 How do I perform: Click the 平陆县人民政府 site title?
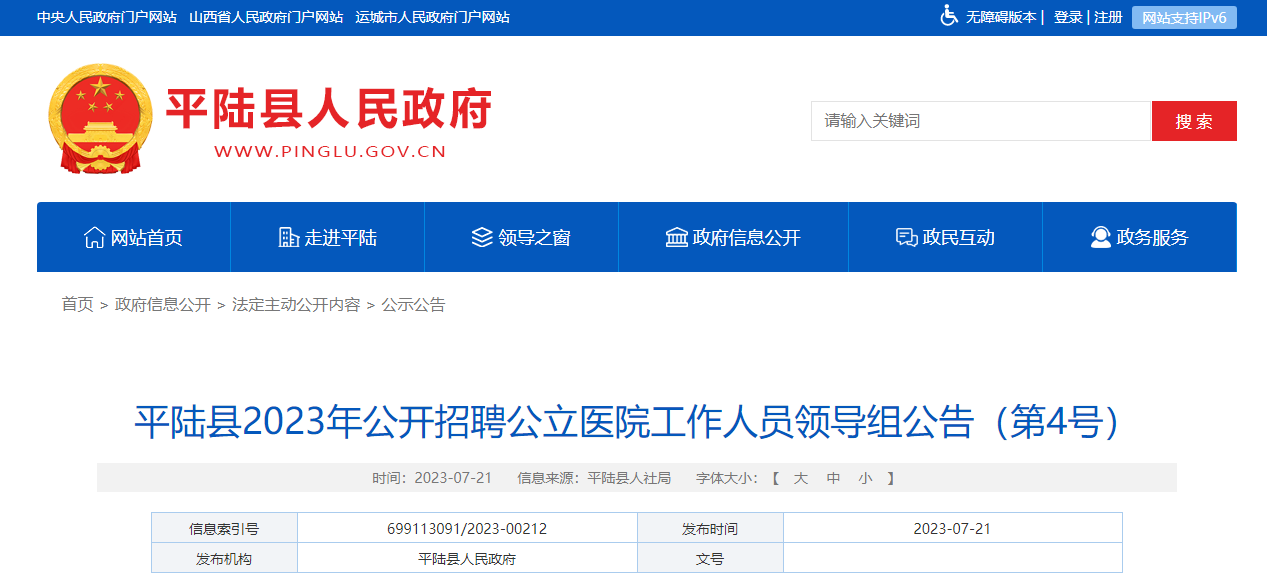tap(329, 109)
